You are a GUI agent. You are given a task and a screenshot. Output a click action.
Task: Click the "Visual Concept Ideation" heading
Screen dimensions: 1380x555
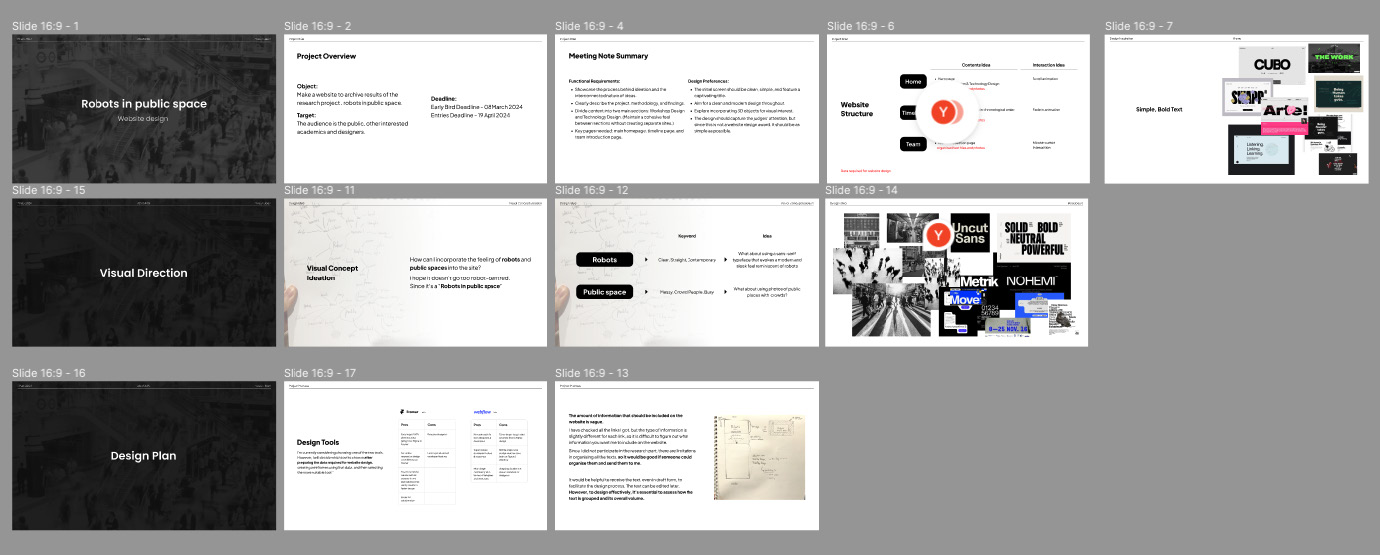click(x=332, y=273)
